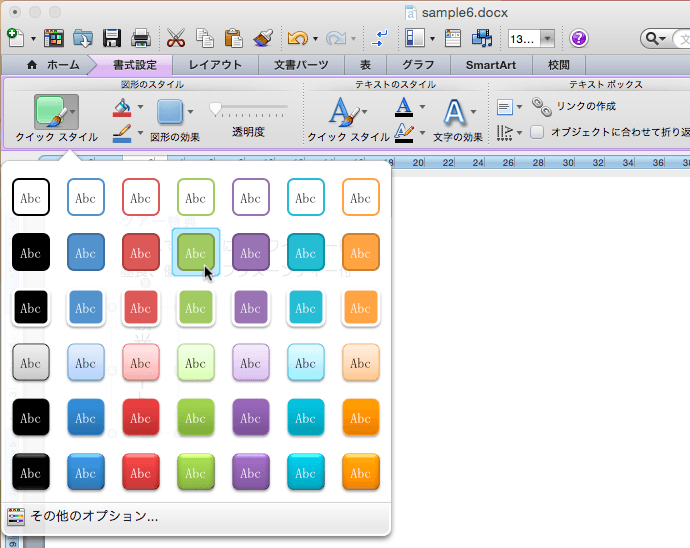690x548 pixels.
Task: Select teal shadowed style in third row
Action: (306, 307)
